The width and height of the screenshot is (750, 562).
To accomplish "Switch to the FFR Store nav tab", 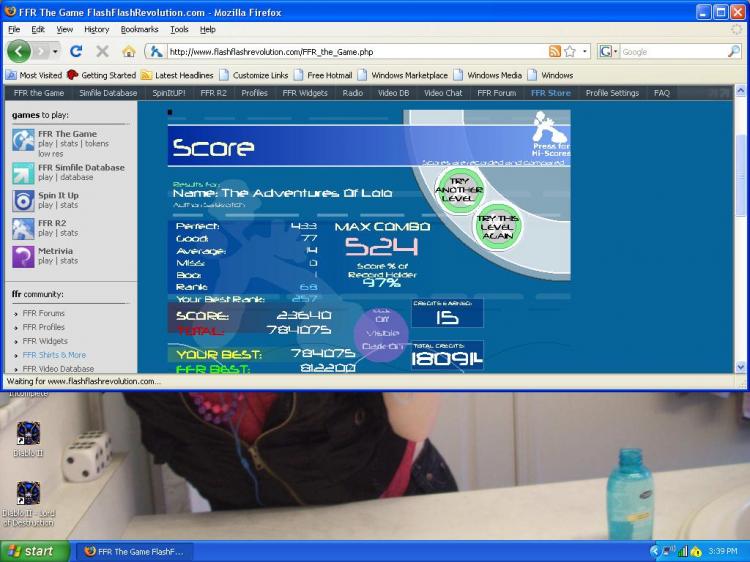I will [x=550, y=93].
